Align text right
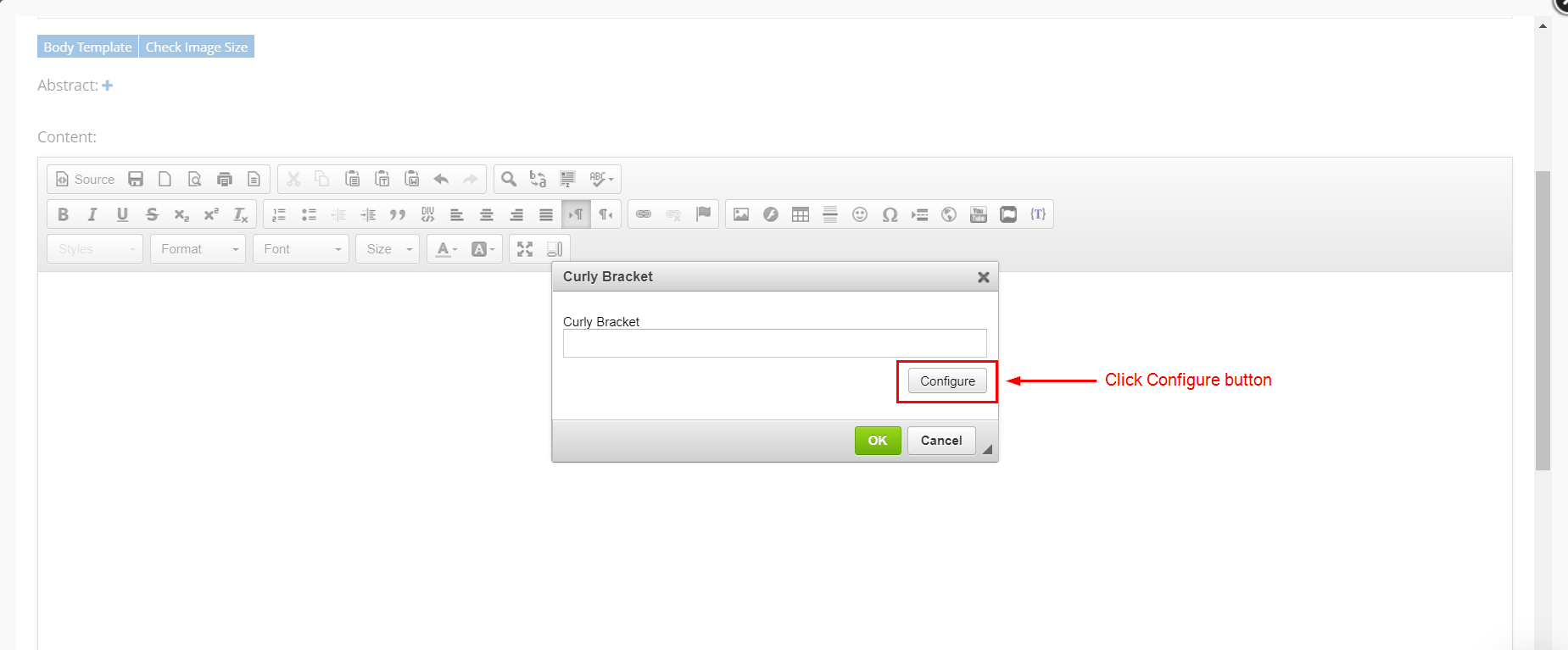The image size is (1568, 650). 516,214
